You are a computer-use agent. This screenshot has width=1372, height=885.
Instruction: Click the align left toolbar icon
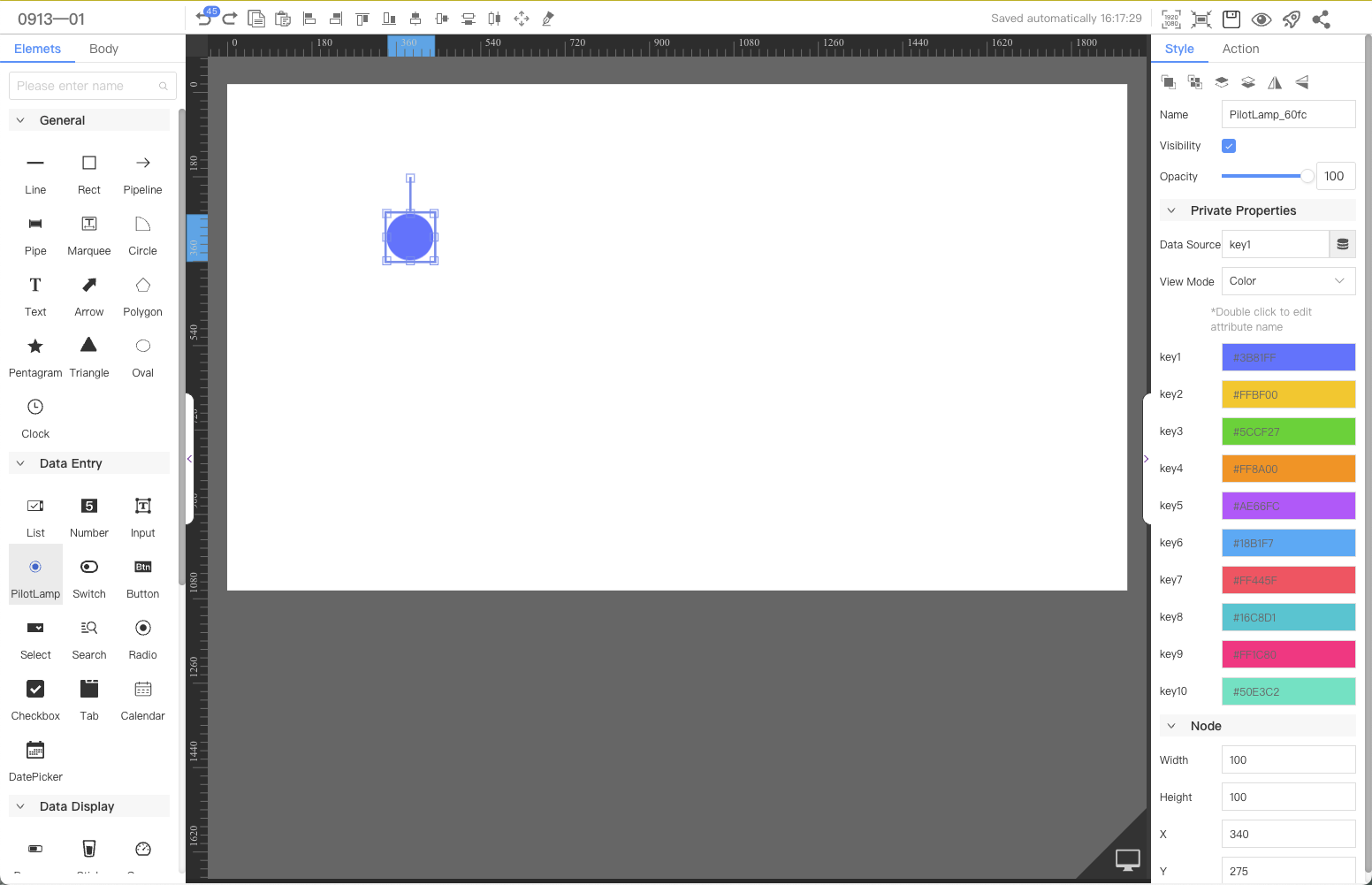pos(309,19)
